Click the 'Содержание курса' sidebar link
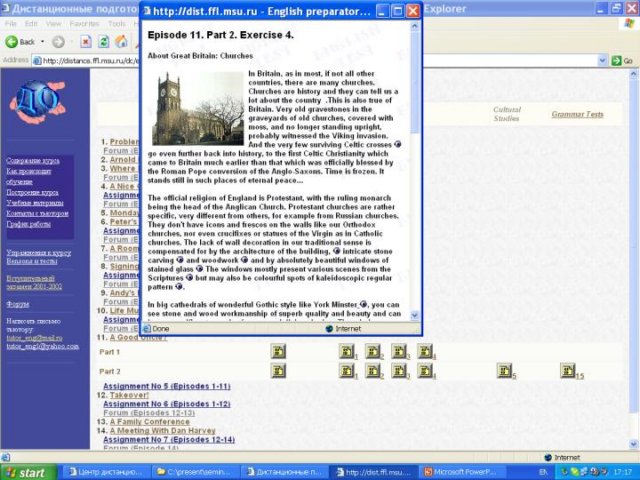Viewport: 640px width, 480px height. [33, 161]
